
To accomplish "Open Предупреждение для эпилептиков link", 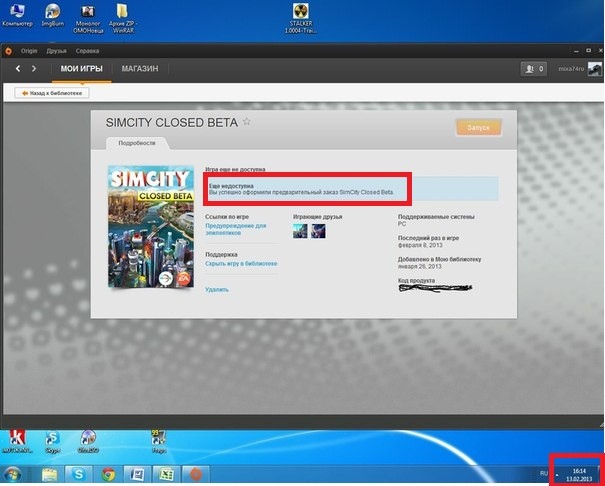I will coord(236,229).
